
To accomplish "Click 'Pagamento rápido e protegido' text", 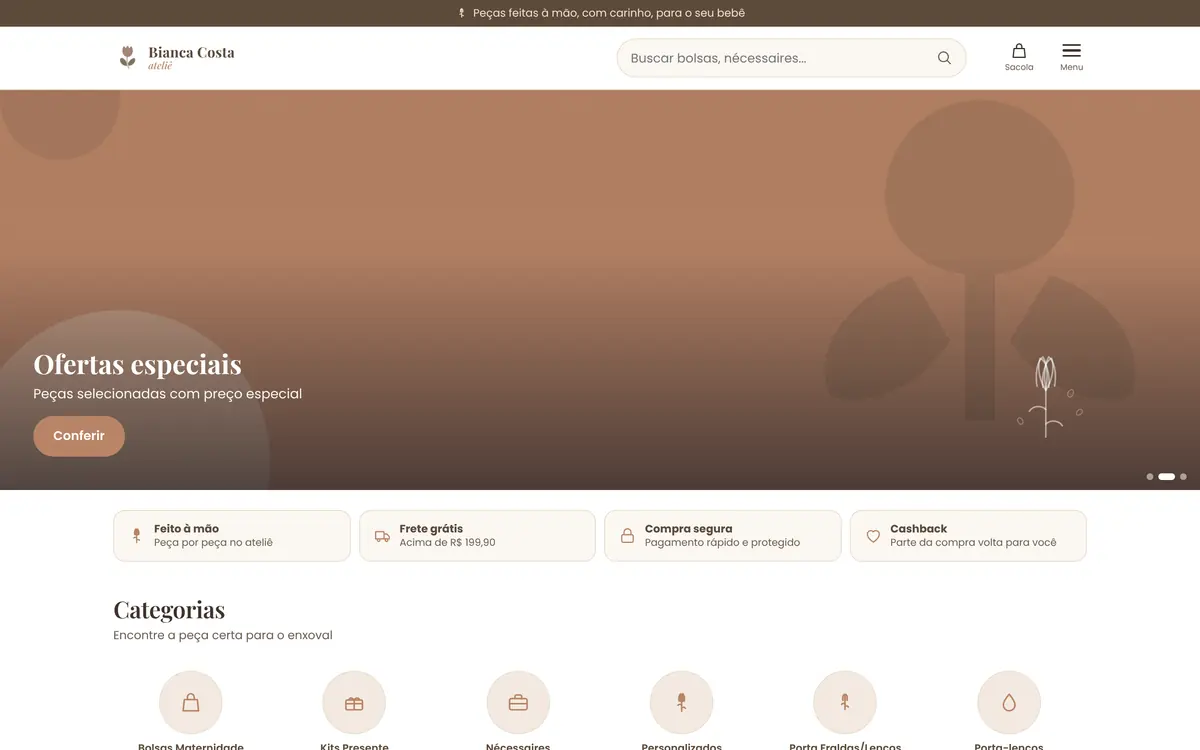I will 722,543.
